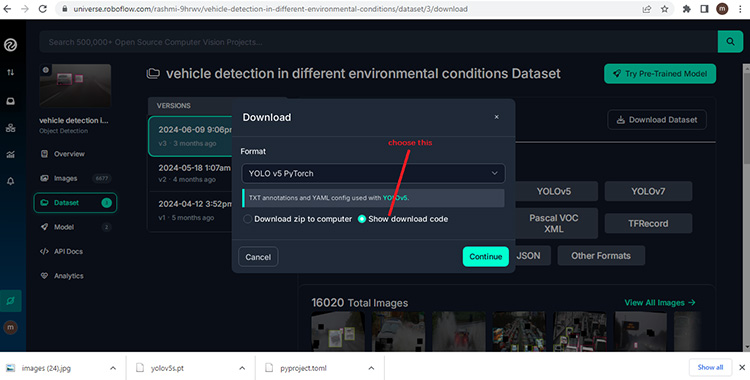750x380 pixels.
Task: Expand options for pyproject.toml download
Action: [371, 368]
